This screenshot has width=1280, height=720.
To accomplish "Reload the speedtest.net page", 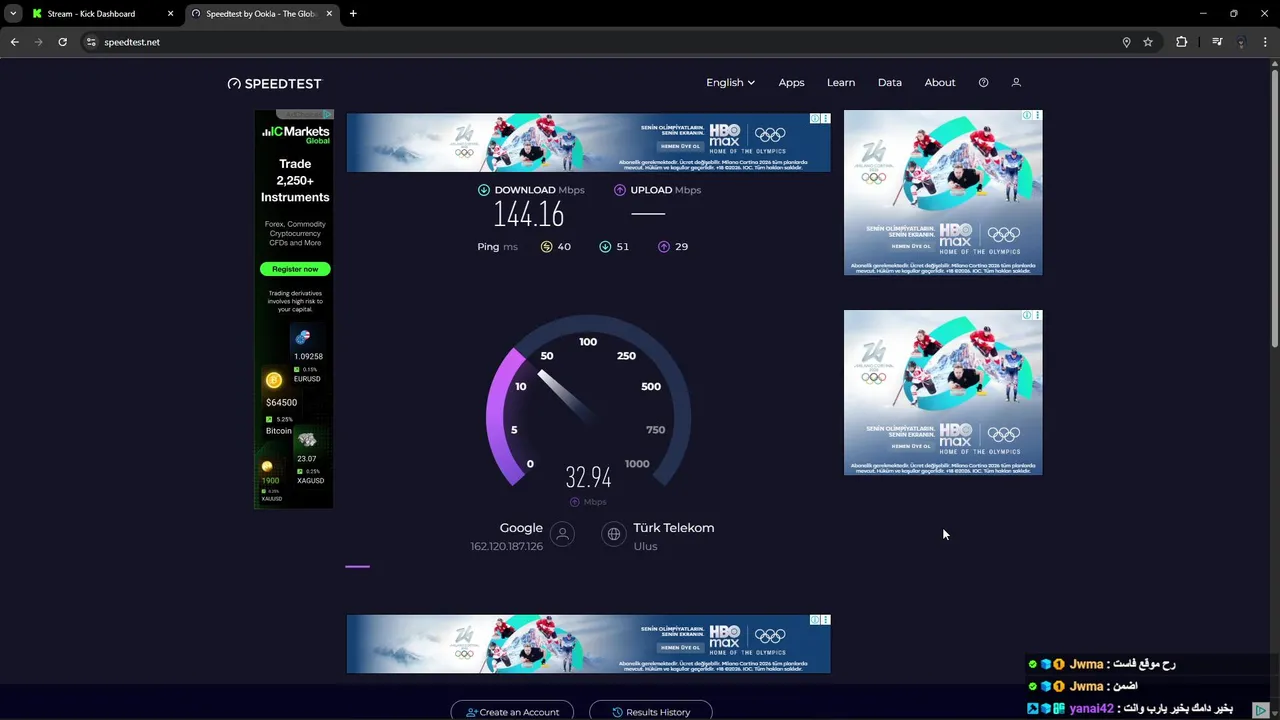I will [x=62, y=42].
